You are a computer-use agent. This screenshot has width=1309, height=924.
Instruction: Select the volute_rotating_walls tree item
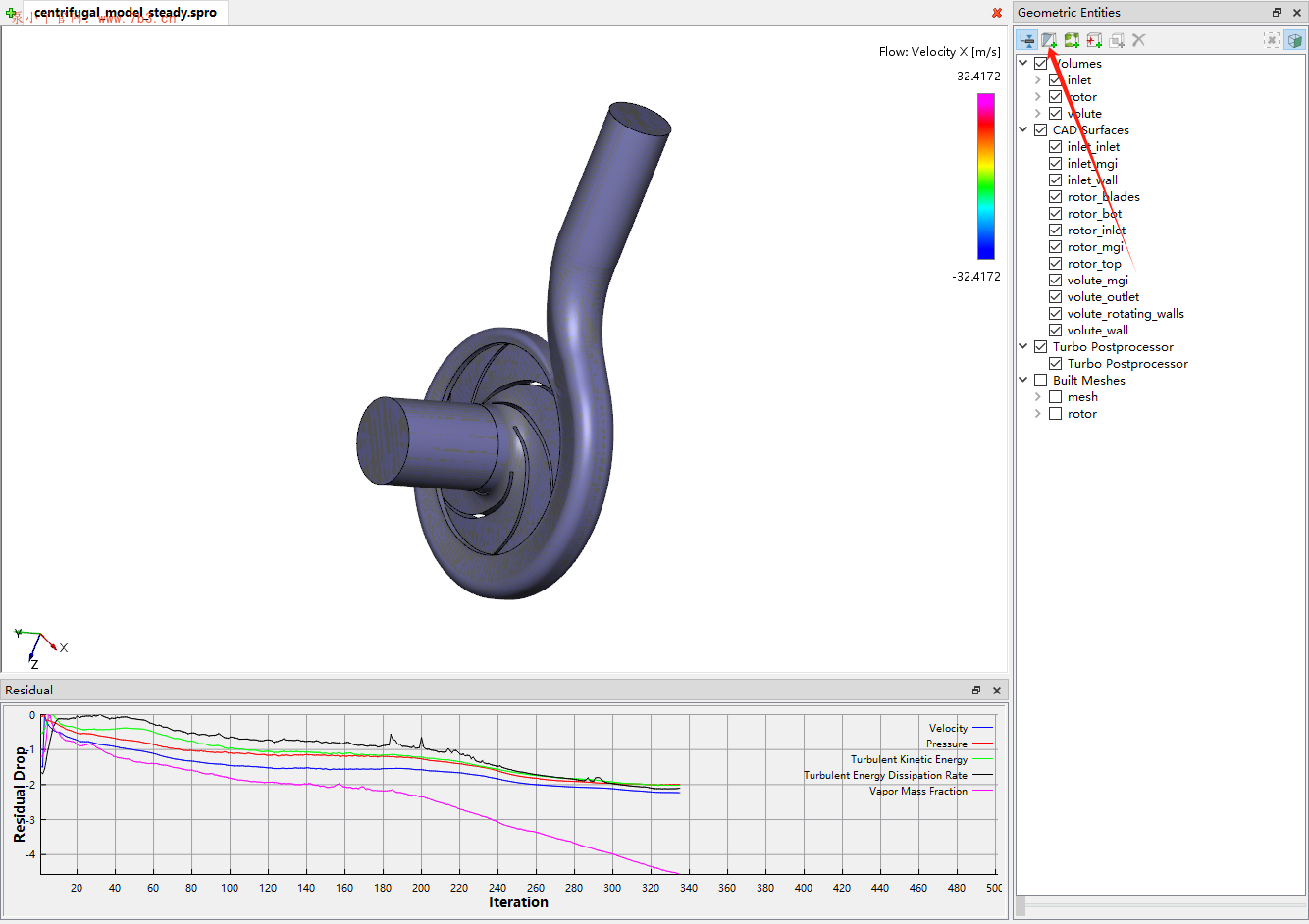[1126, 314]
